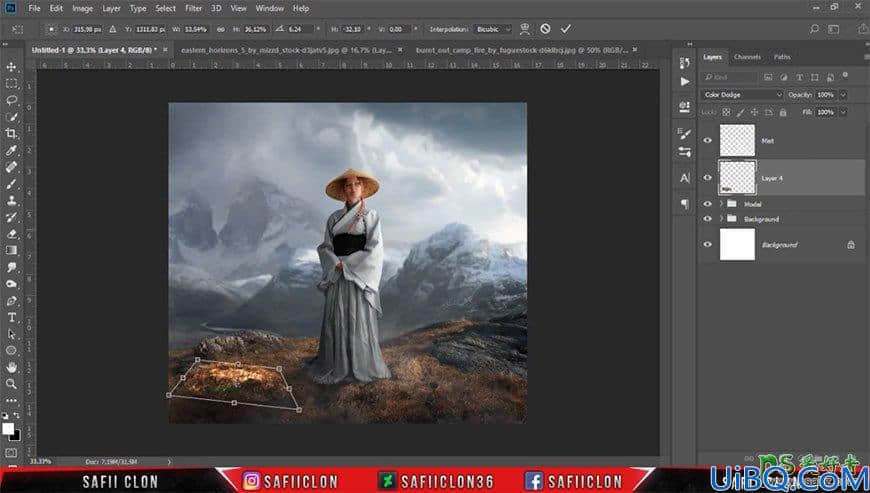Image resolution: width=870 pixels, height=493 pixels.
Task: Hide the Background group folder
Action: (707, 218)
